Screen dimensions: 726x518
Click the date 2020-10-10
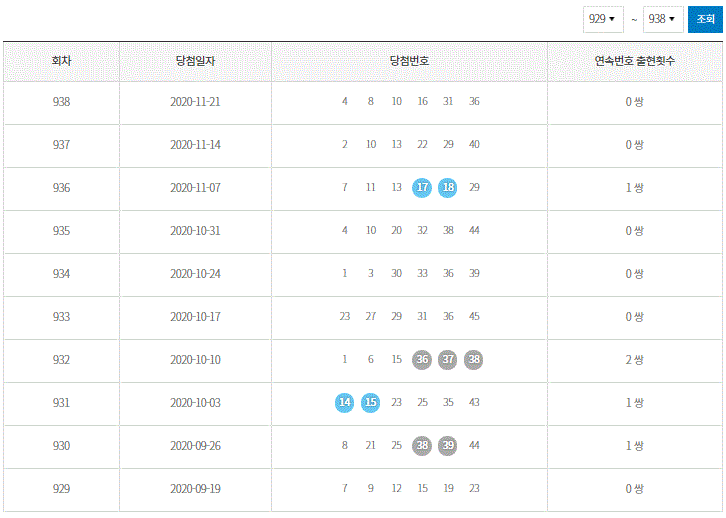195,360
